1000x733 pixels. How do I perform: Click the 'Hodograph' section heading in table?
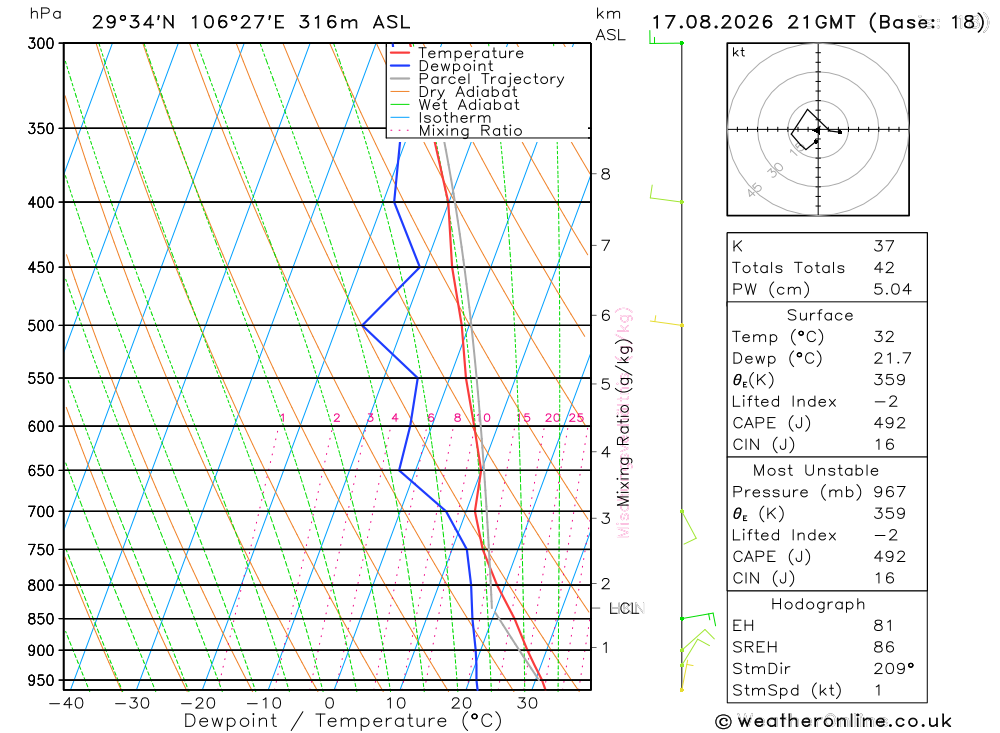point(818,604)
